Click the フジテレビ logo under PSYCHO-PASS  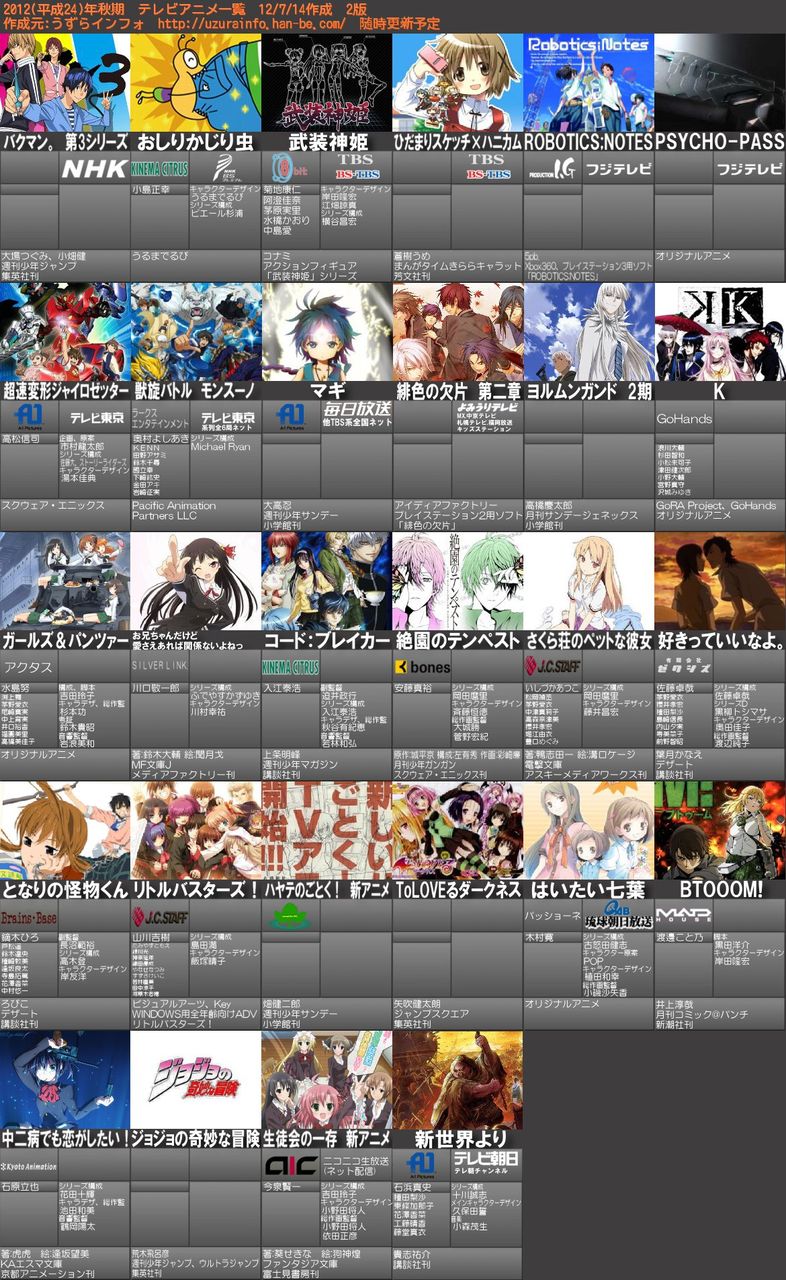click(x=749, y=168)
